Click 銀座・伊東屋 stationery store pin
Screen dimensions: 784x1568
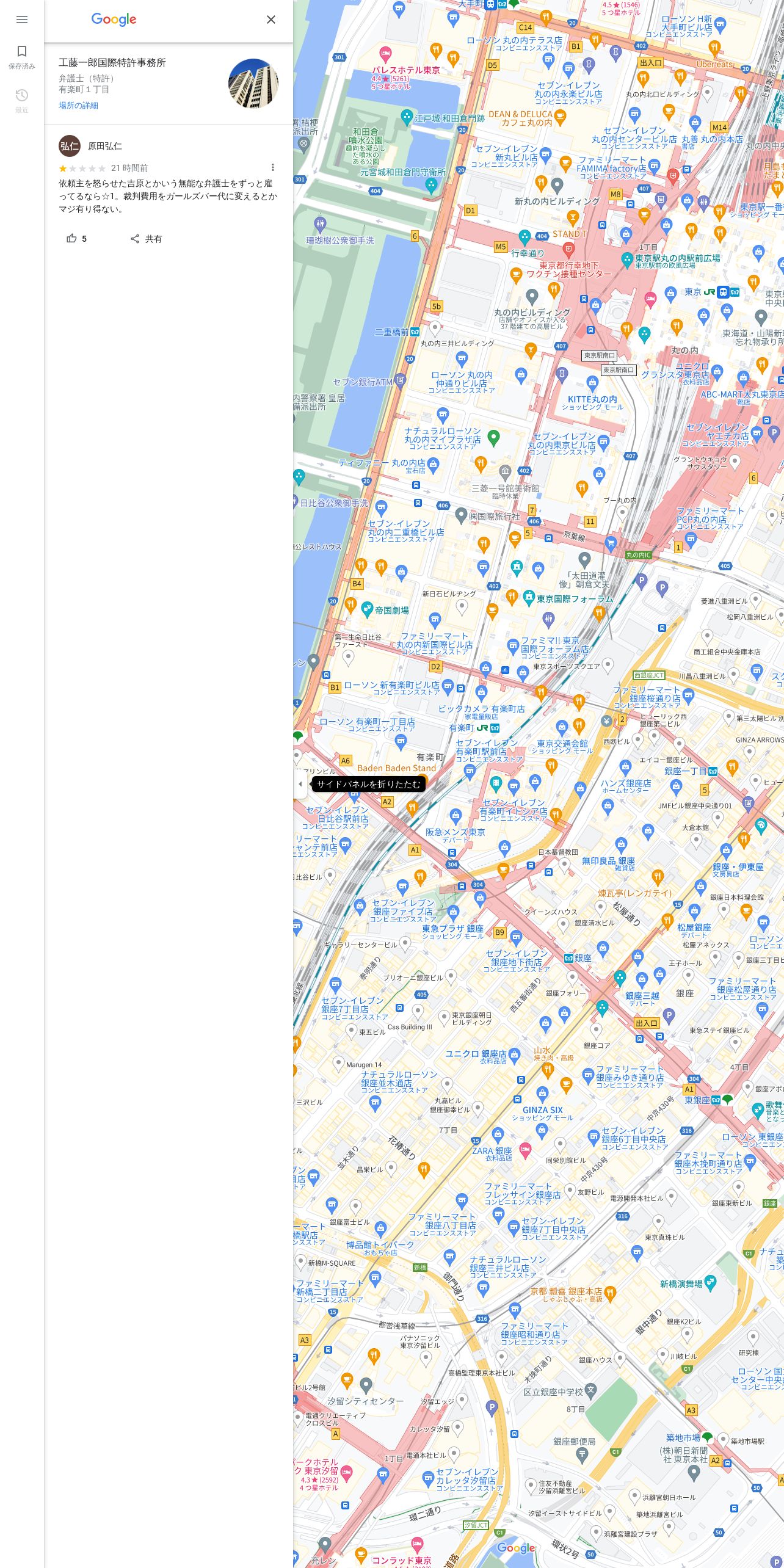pyautogui.click(x=725, y=851)
